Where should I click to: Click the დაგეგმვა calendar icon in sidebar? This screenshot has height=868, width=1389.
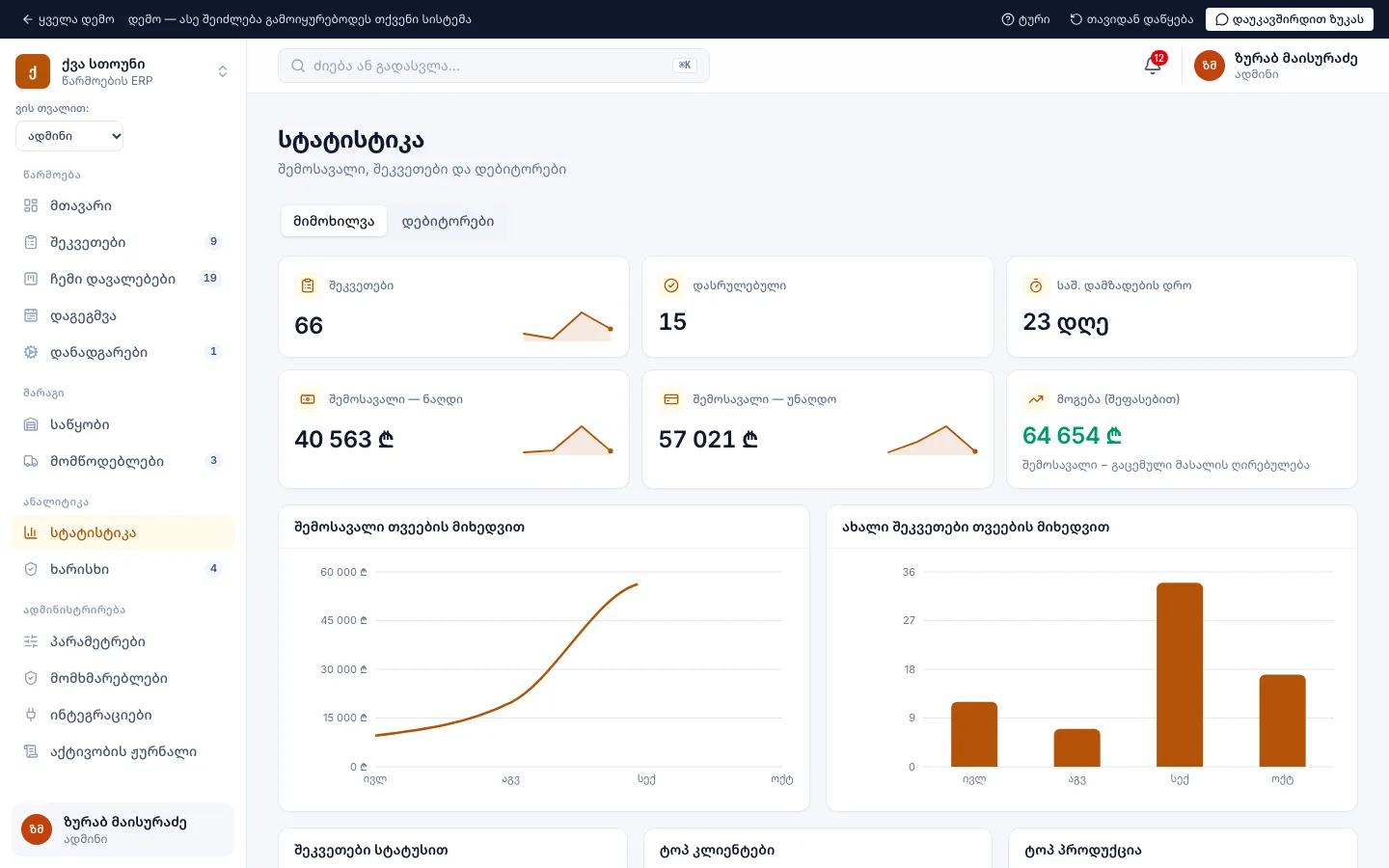31,315
